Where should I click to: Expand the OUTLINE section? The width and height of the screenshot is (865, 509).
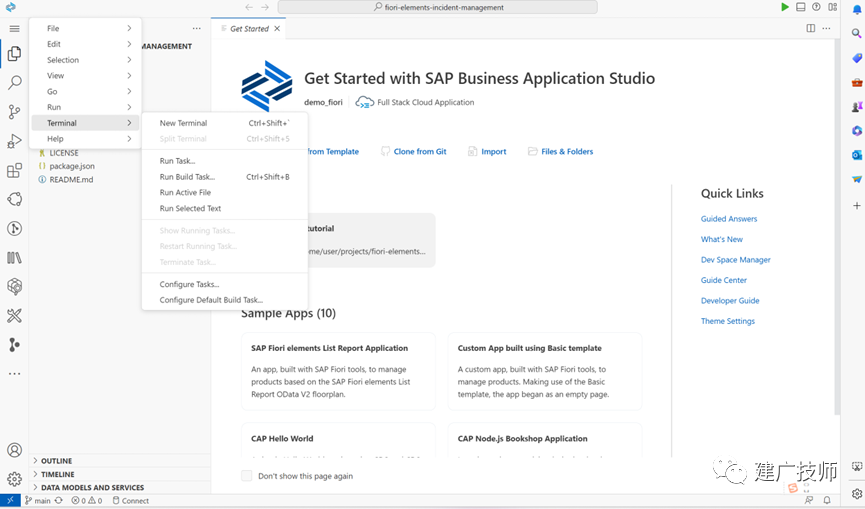pos(120,460)
